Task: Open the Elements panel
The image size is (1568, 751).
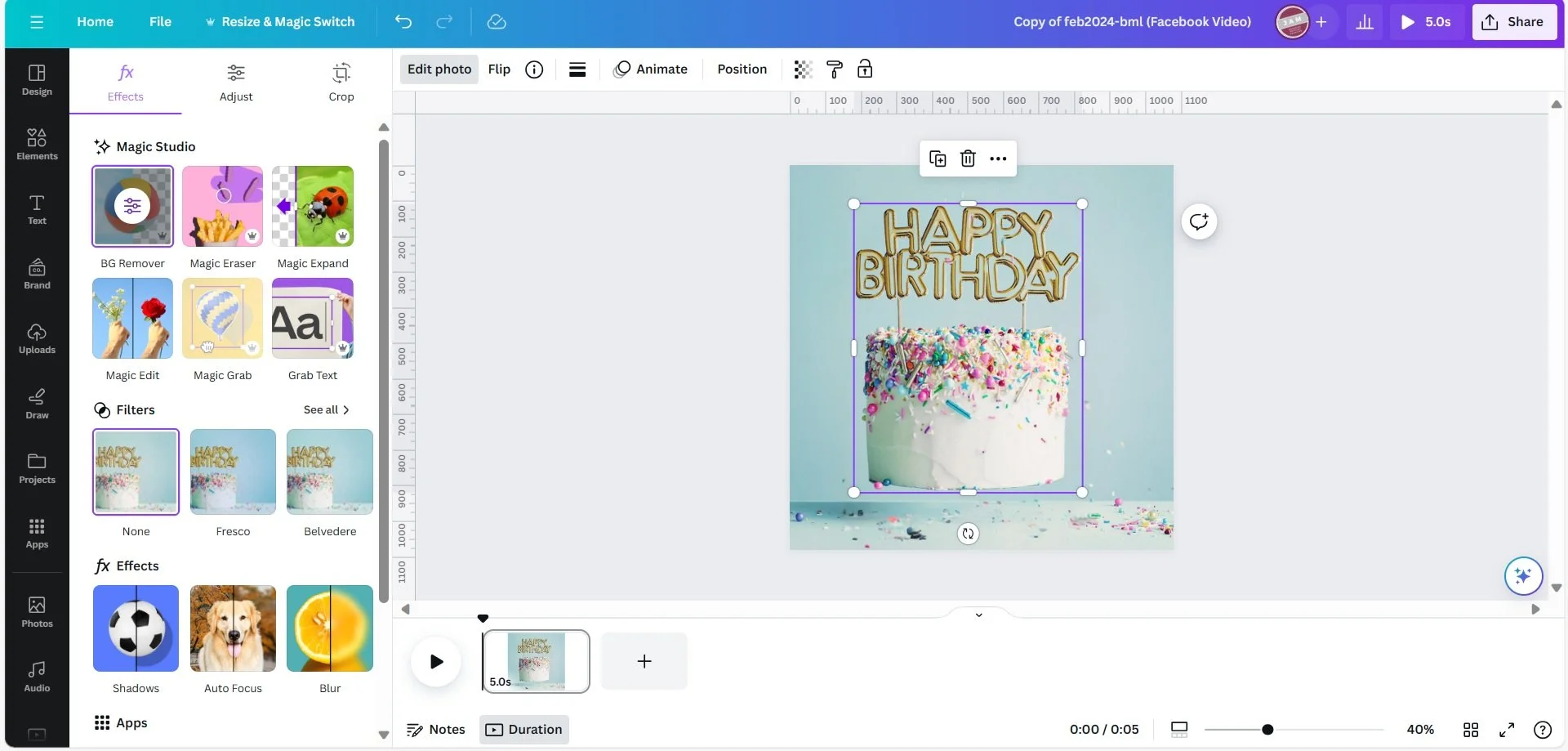Action: [36, 144]
